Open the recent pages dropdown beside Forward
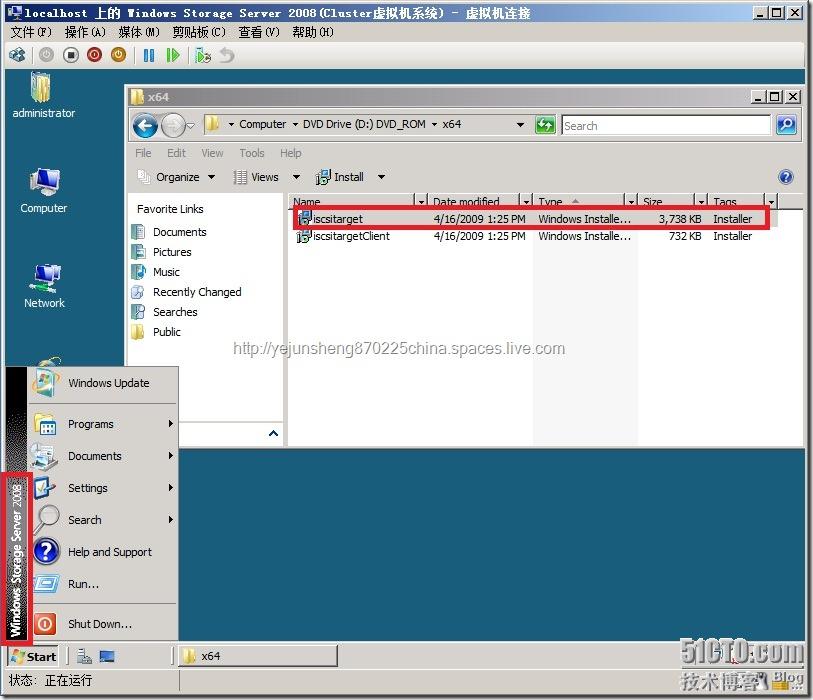Image resolution: width=813 pixels, height=700 pixels. (x=190, y=125)
